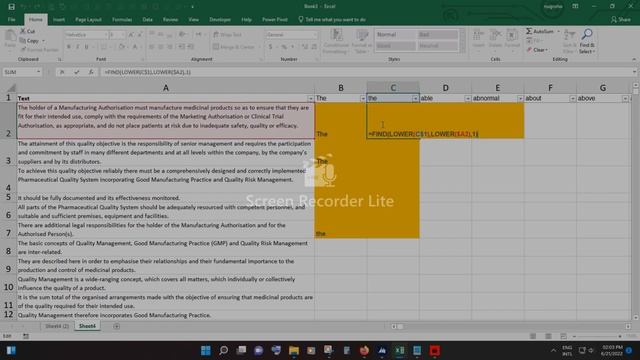Click cell B7 containing 'the'

341,229
